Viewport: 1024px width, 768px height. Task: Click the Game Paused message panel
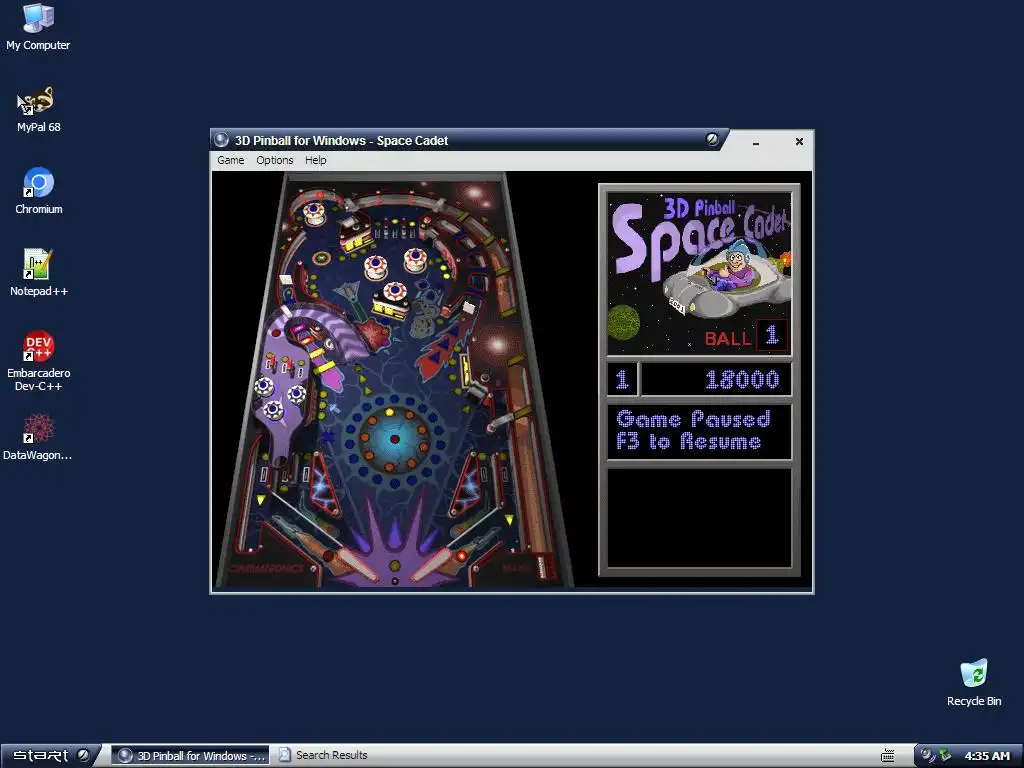699,432
